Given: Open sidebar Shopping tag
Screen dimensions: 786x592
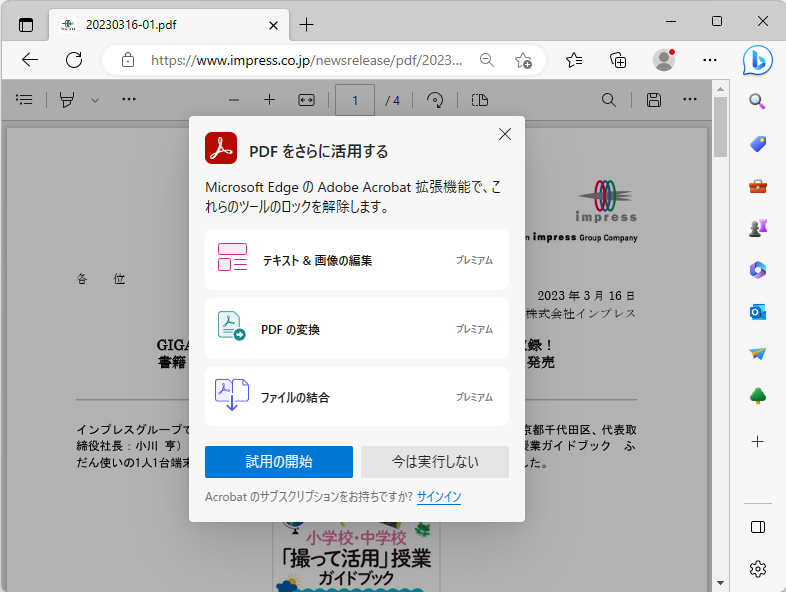Looking at the screenshot, I should [758, 144].
